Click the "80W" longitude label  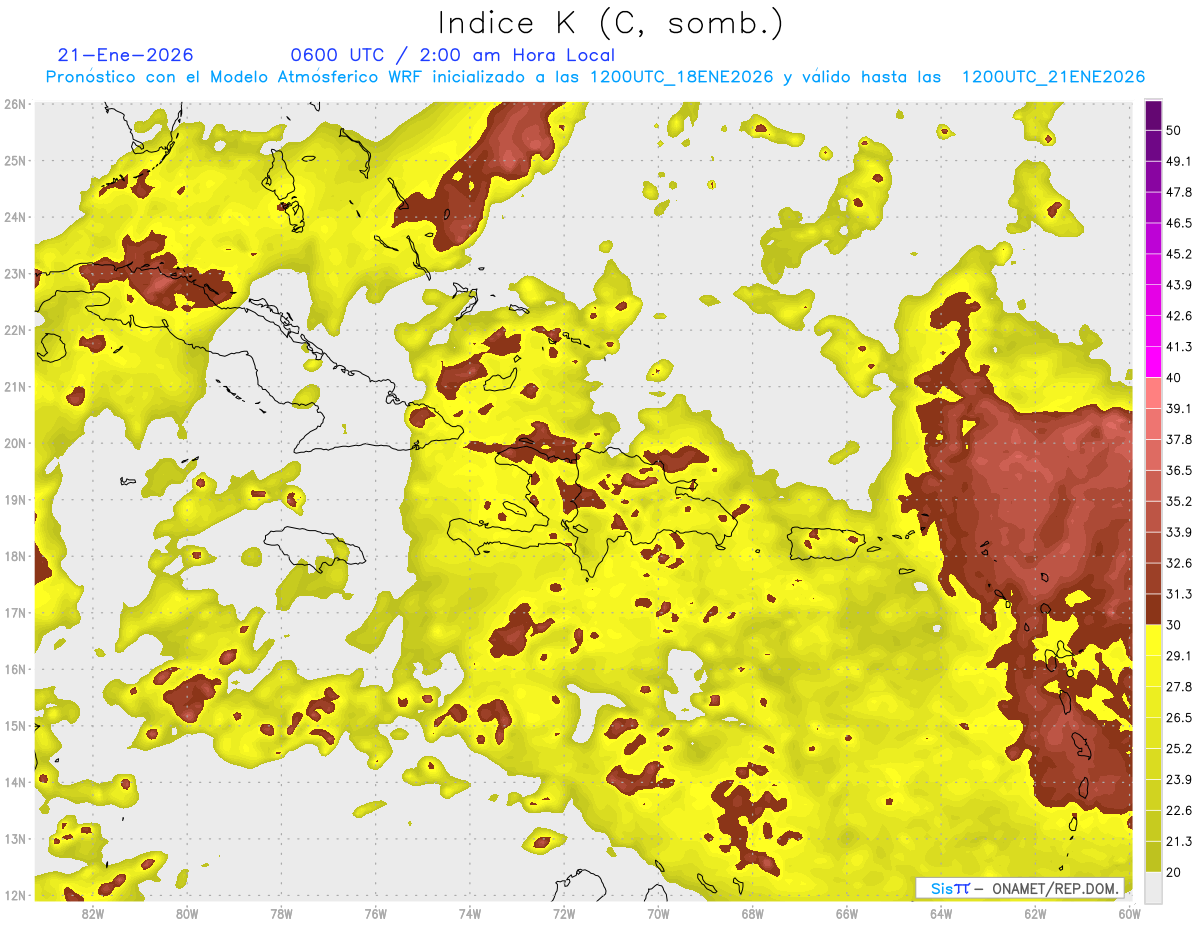pos(186,913)
